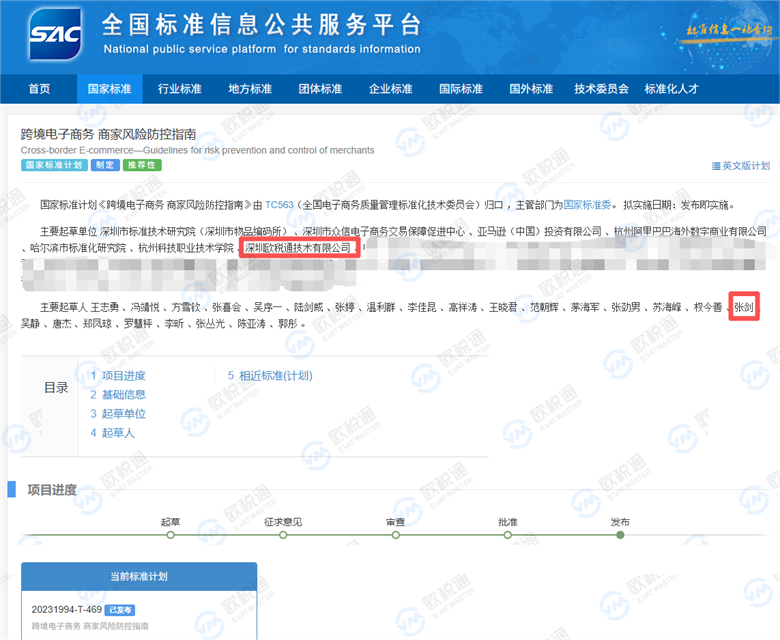
Task: Follow the TC563 committee link
Action: 279,204
